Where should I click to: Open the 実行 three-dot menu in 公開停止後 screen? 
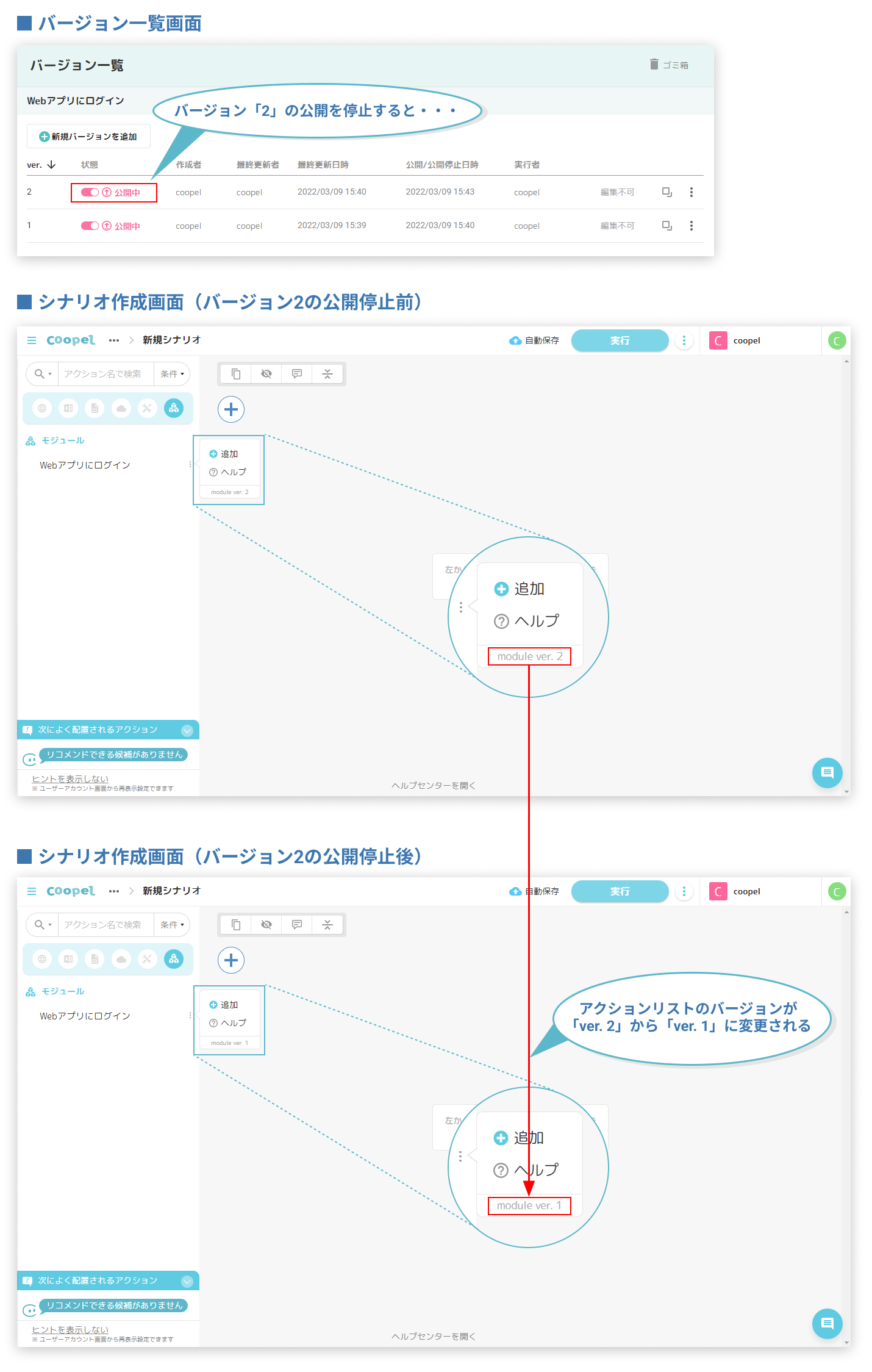coord(684,891)
